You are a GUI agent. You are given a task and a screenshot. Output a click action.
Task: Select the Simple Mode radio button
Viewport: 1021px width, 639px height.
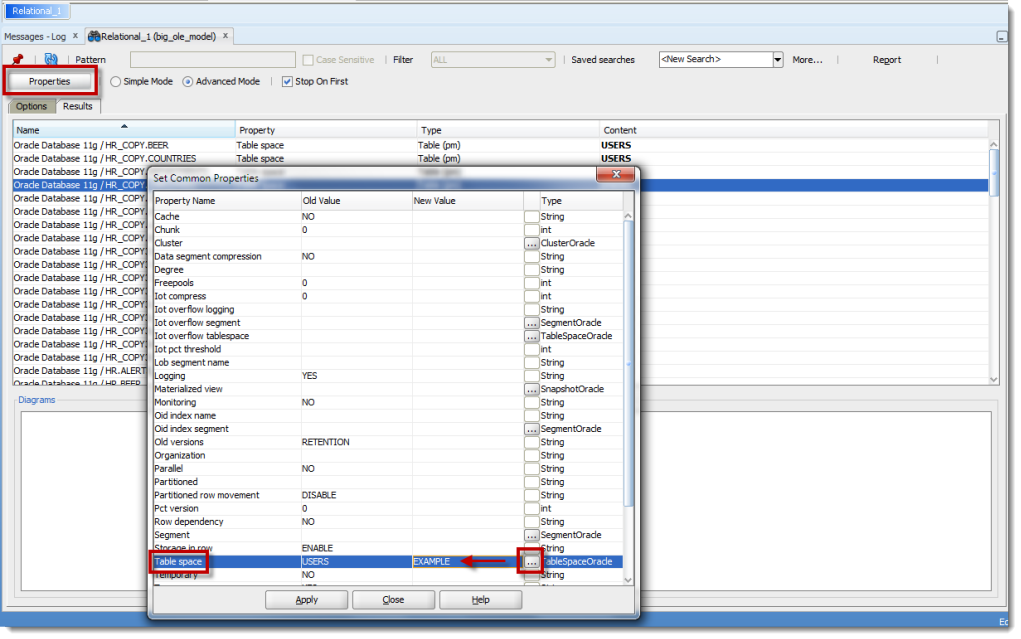pos(115,82)
